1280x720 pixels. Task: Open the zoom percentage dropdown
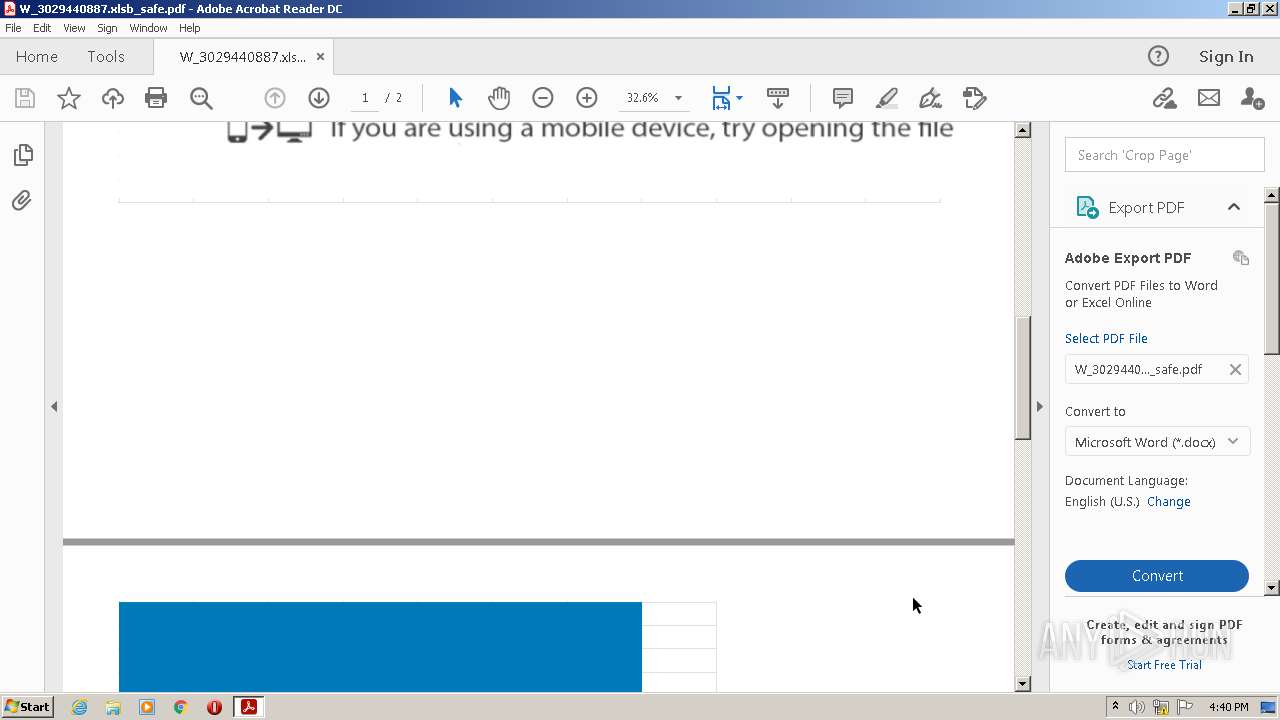coord(679,98)
